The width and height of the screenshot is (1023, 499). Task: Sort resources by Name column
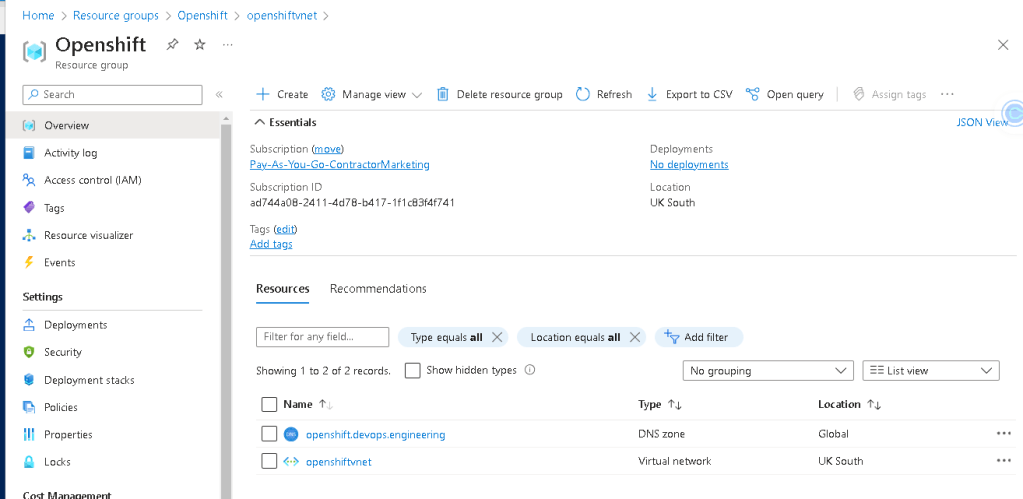(x=308, y=404)
